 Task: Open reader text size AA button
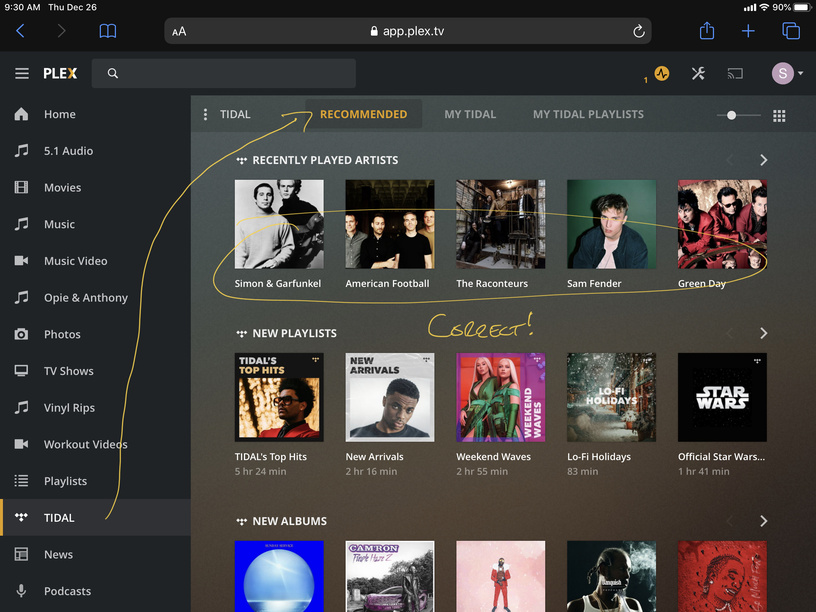pos(179,32)
